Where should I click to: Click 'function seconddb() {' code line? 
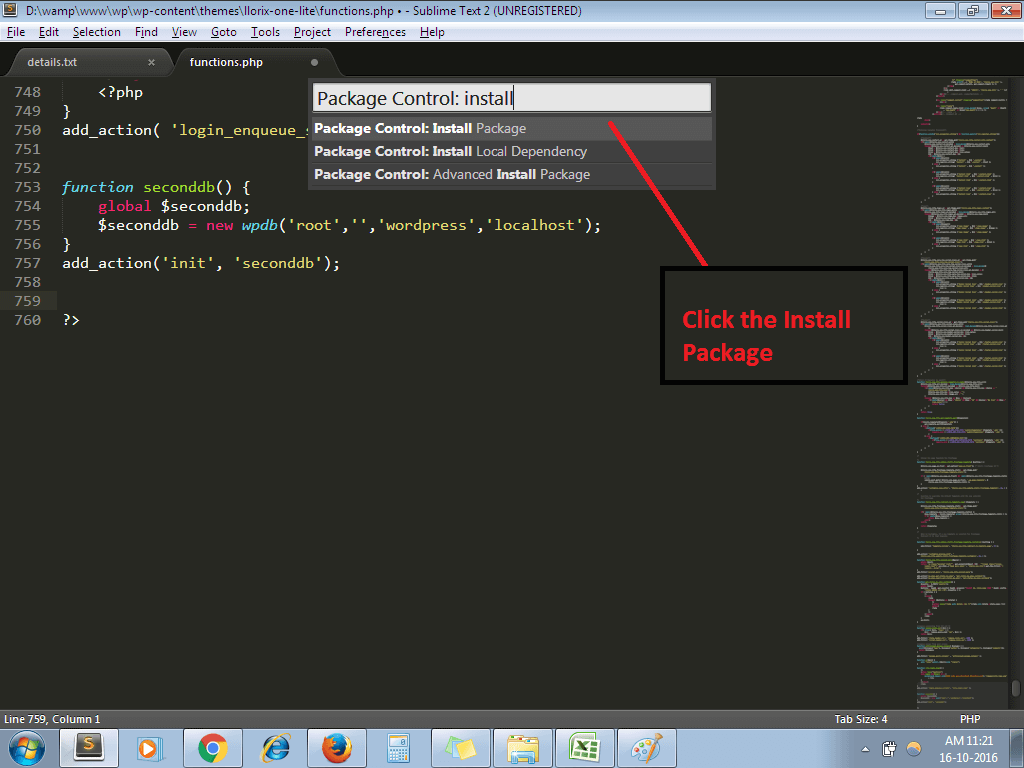156,187
